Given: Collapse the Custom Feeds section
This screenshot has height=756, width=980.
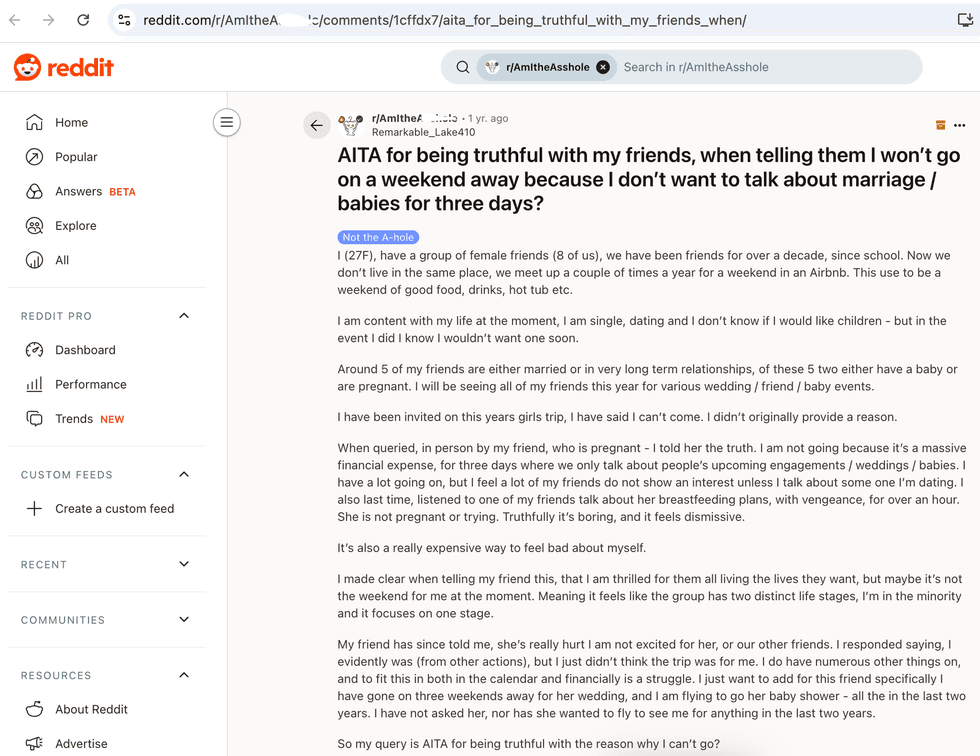Looking at the screenshot, I should 184,474.
